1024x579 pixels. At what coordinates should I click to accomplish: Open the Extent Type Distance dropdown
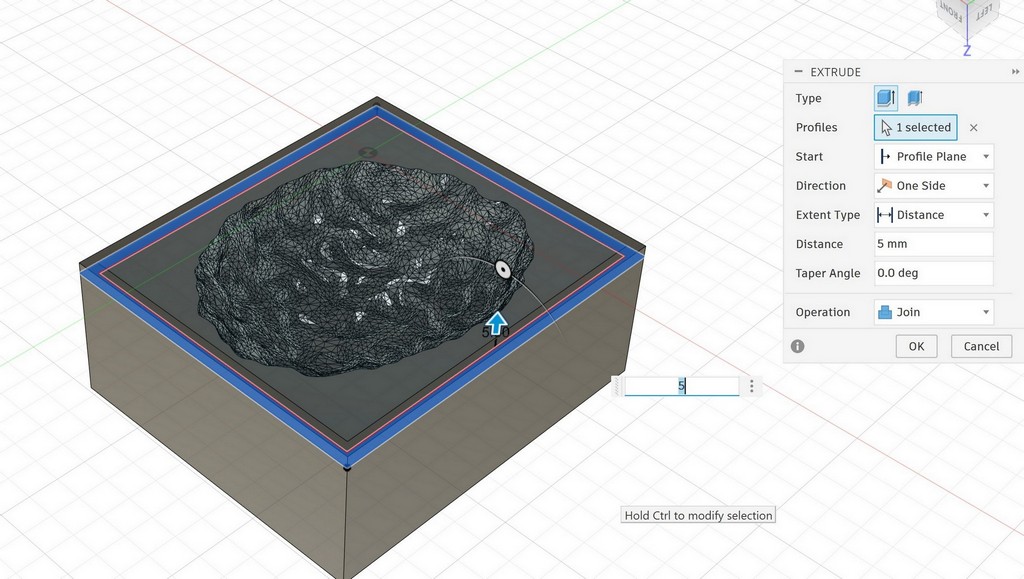(x=934, y=215)
